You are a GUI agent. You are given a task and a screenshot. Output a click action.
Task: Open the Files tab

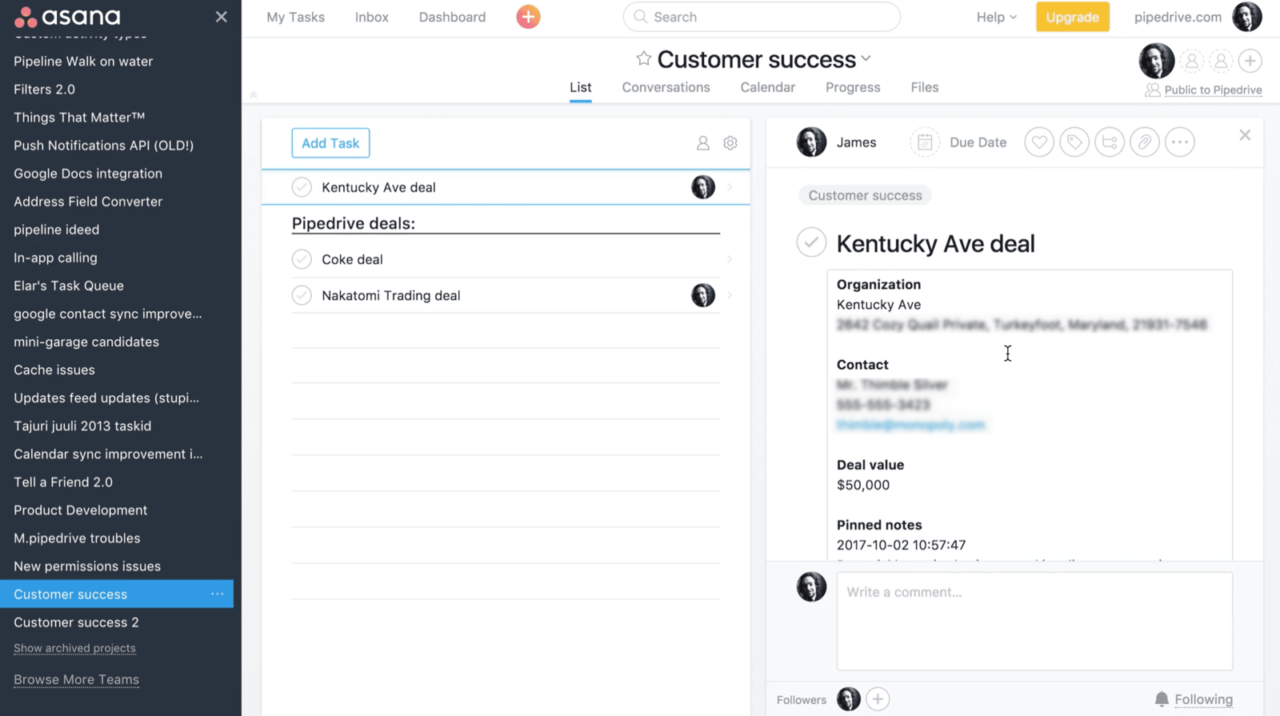925,87
